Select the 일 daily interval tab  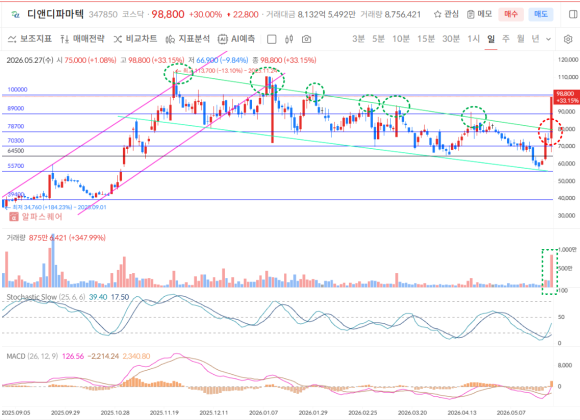(x=491, y=39)
